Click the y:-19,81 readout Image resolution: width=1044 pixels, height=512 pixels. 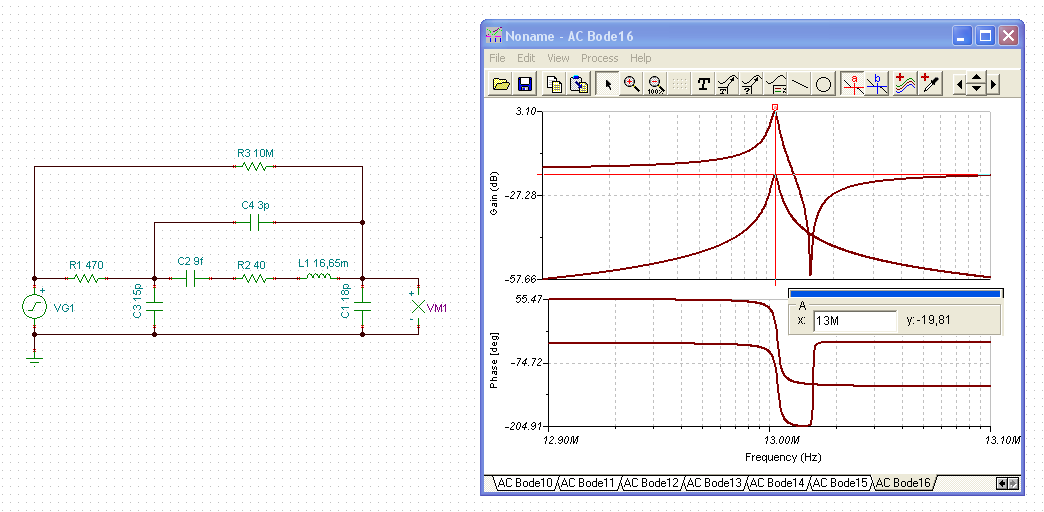pyautogui.click(x=928, y=320)
